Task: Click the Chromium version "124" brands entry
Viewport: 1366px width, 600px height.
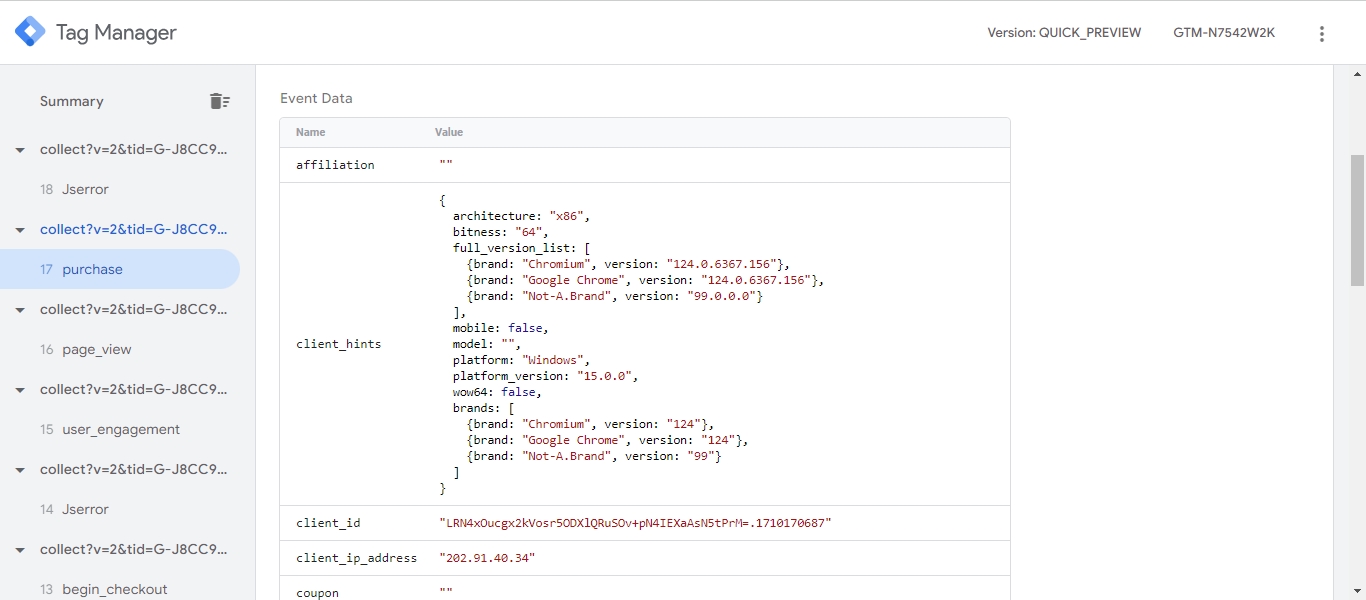Action: (x=590, y=424)
